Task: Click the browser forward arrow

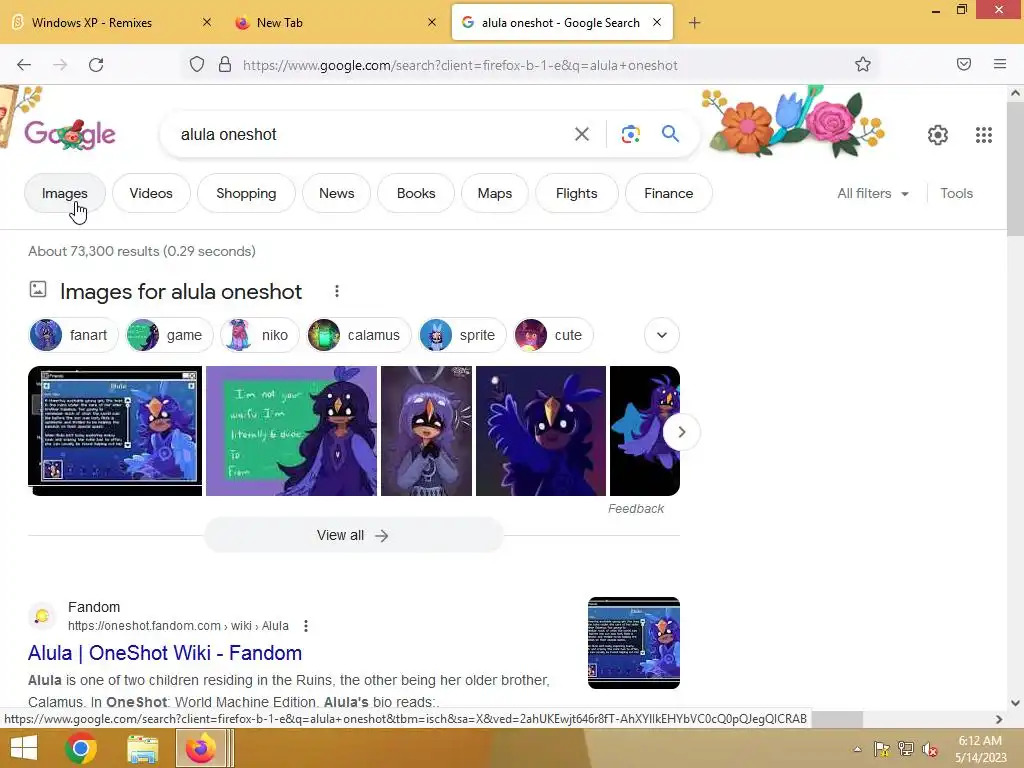Action: tap(60, 65)
